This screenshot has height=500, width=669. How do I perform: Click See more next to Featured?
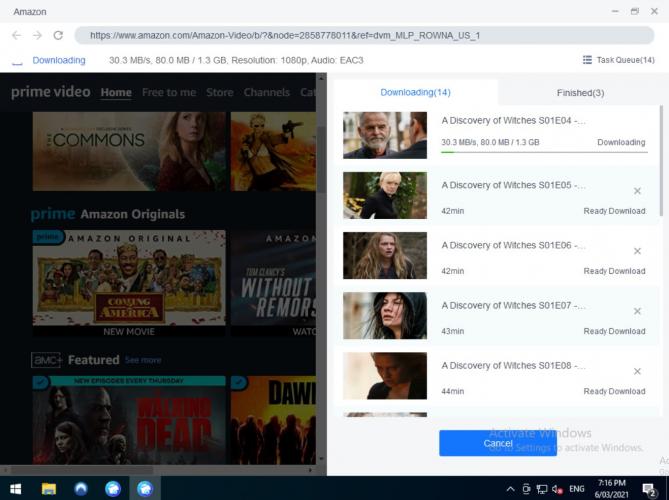point(143,360)
